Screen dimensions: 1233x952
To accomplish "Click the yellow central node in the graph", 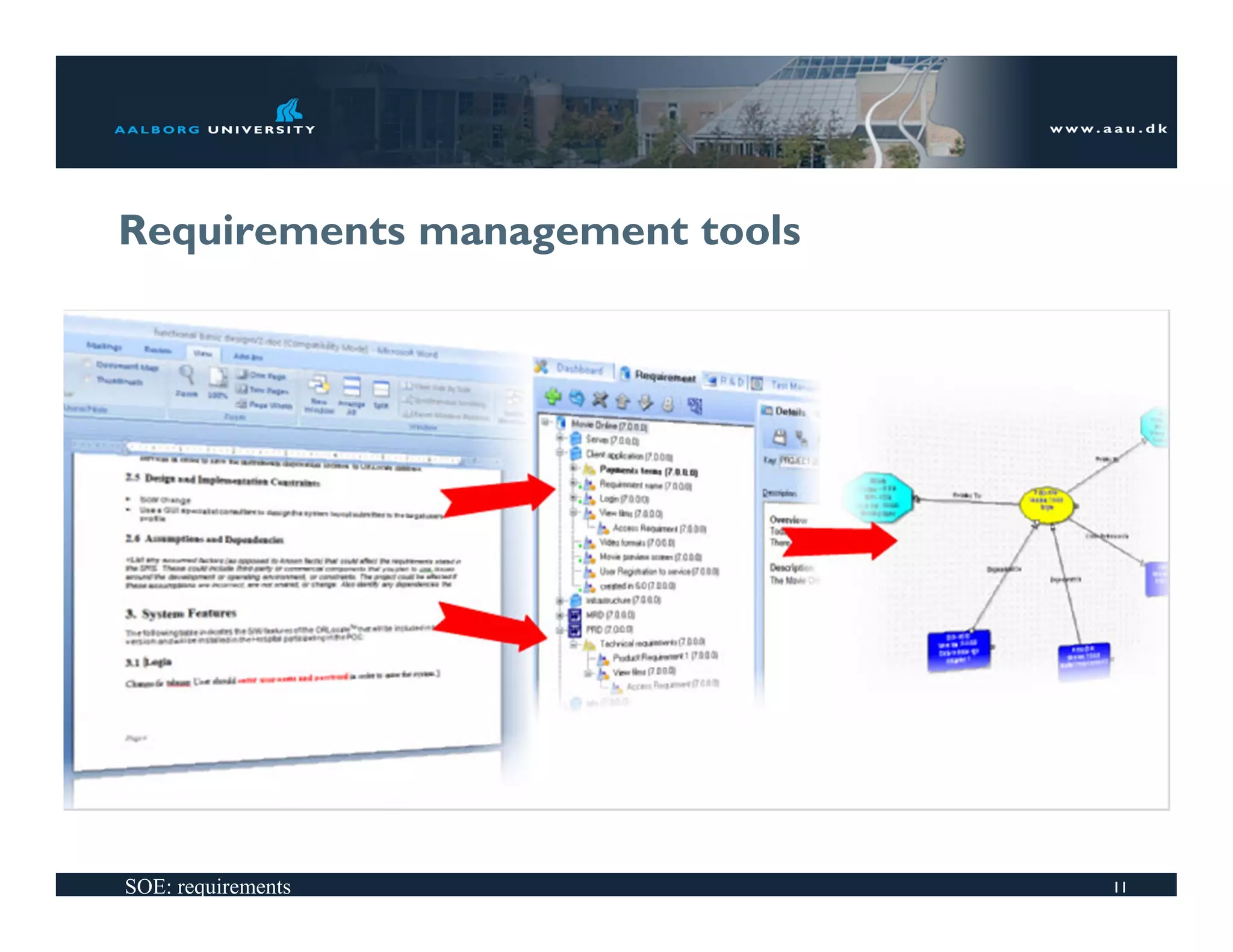I will (1047, 504).
